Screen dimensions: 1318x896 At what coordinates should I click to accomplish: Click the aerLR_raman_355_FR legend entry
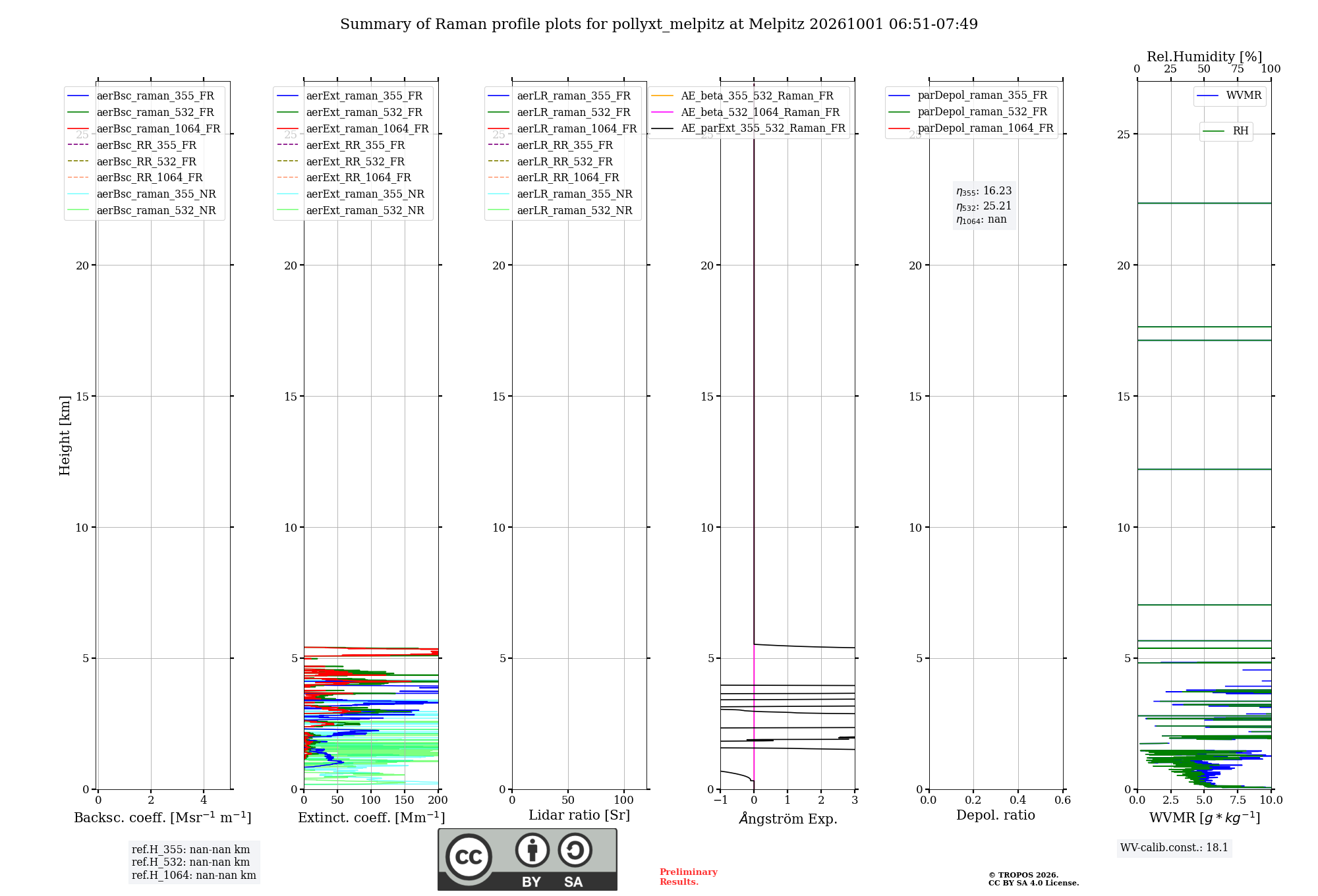coord(559,96)
